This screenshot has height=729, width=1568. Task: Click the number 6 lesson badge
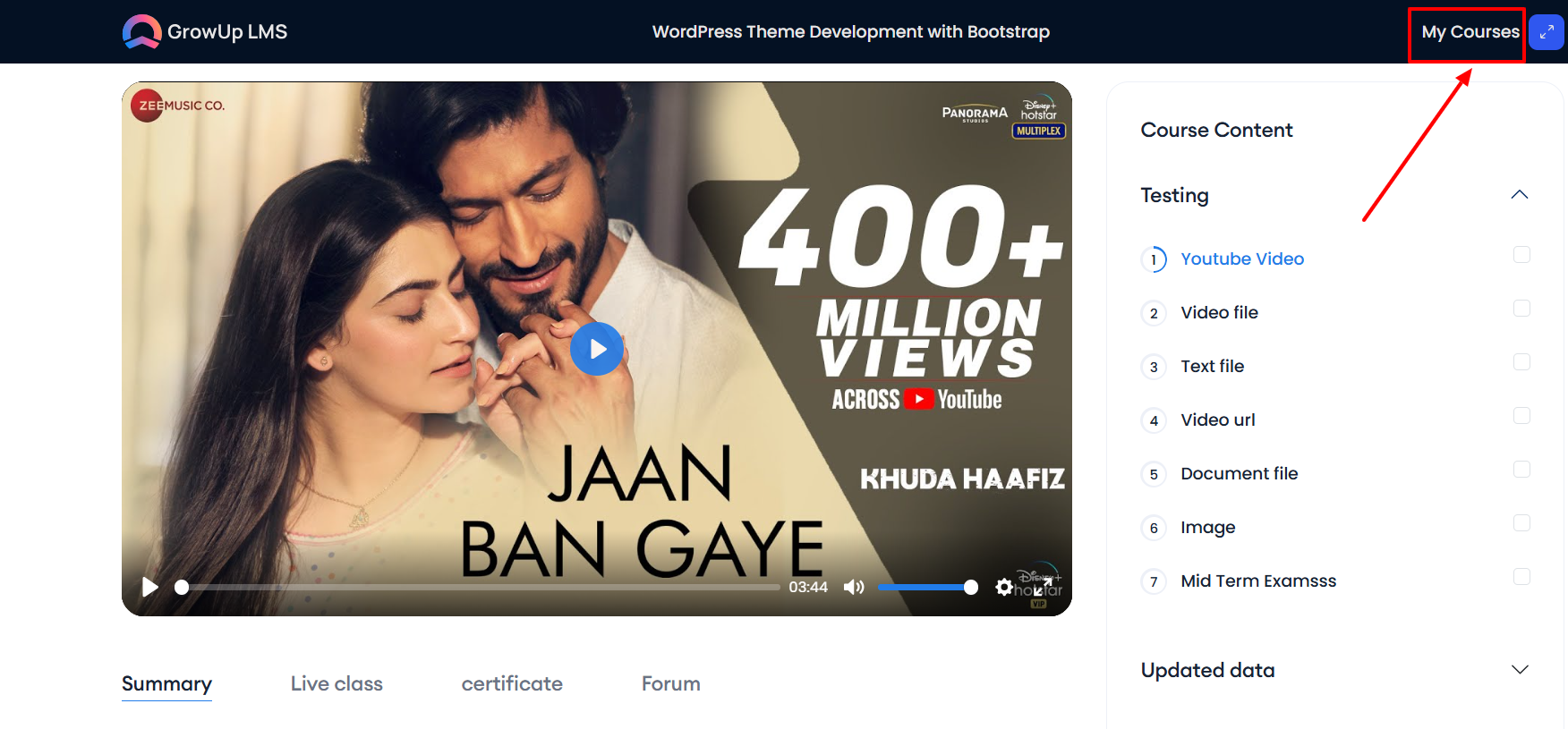click(x=1154, y=528)
